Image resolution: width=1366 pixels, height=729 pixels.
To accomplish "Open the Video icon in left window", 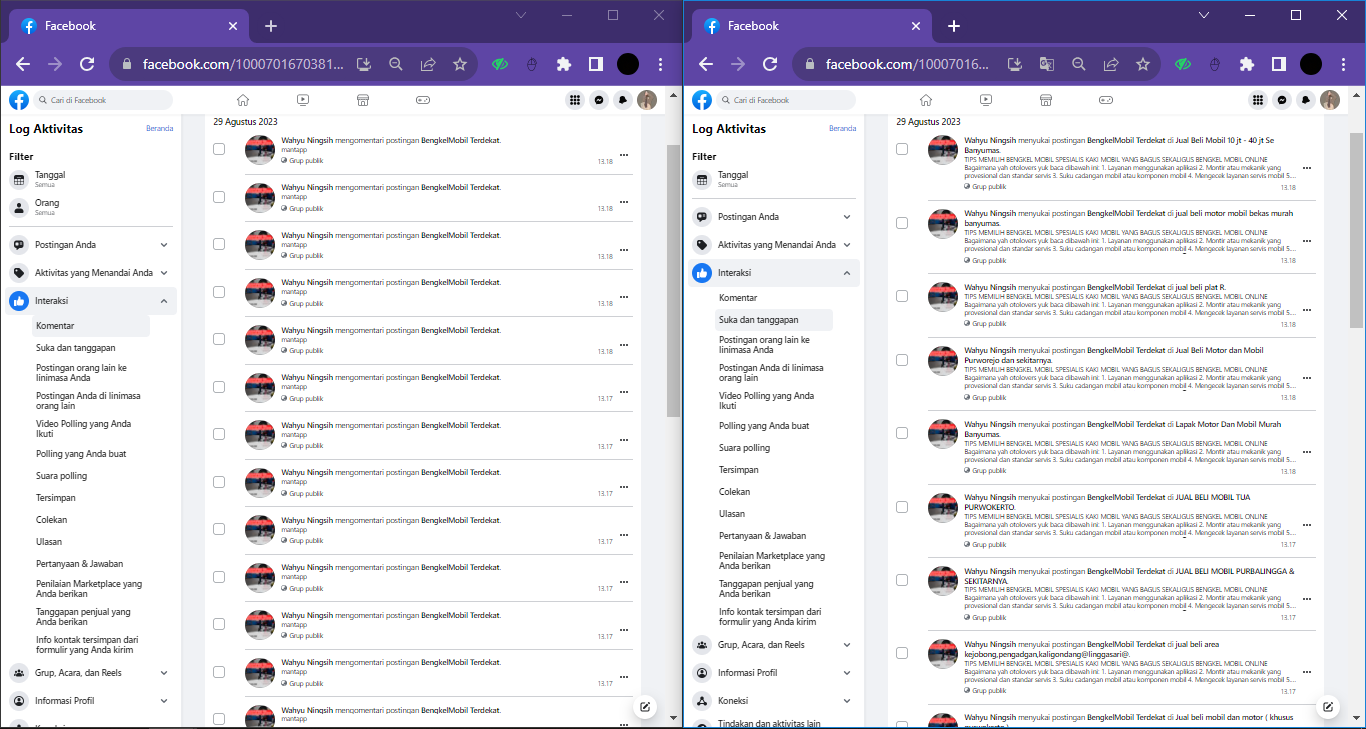I will point(303,100).
